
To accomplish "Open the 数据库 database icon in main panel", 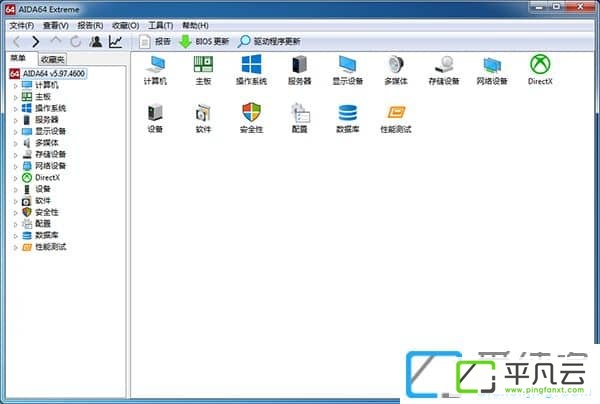I will pyautogui.click(x=347, y=118).
